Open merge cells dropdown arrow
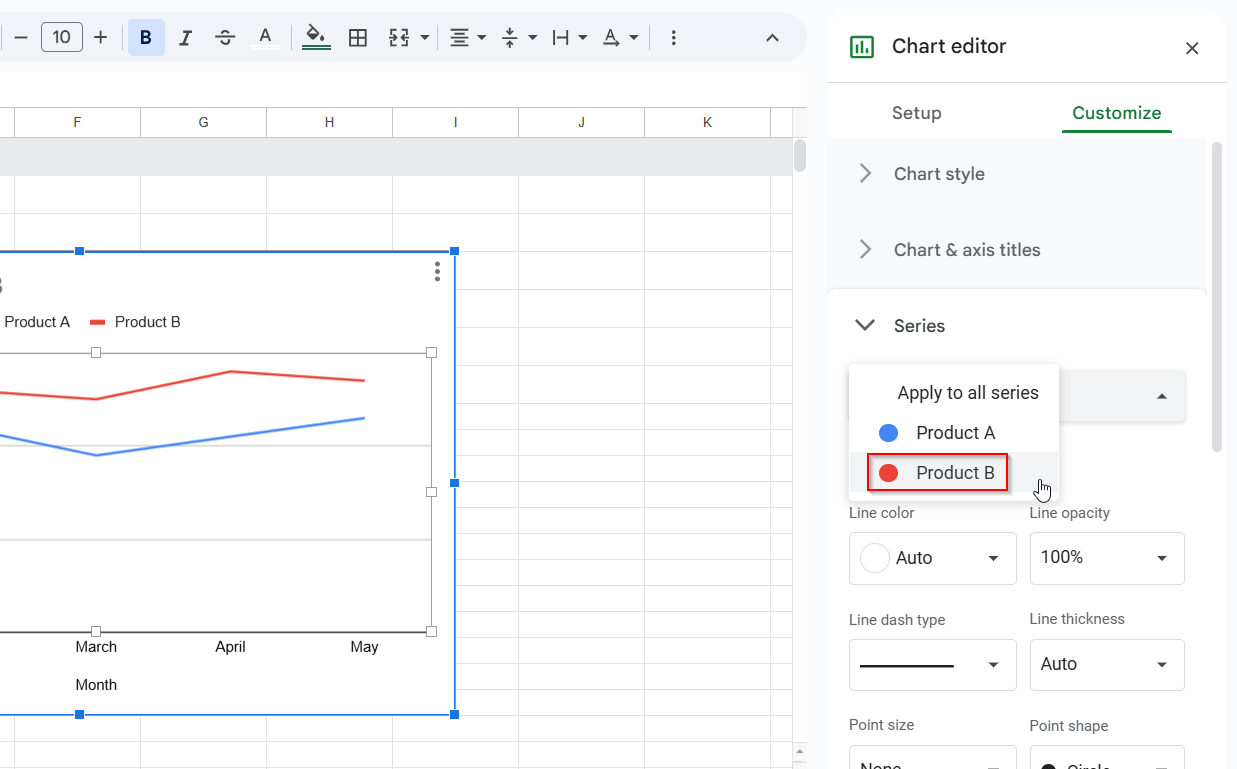The image size is (1237, 769). click(x=425, y=38)
